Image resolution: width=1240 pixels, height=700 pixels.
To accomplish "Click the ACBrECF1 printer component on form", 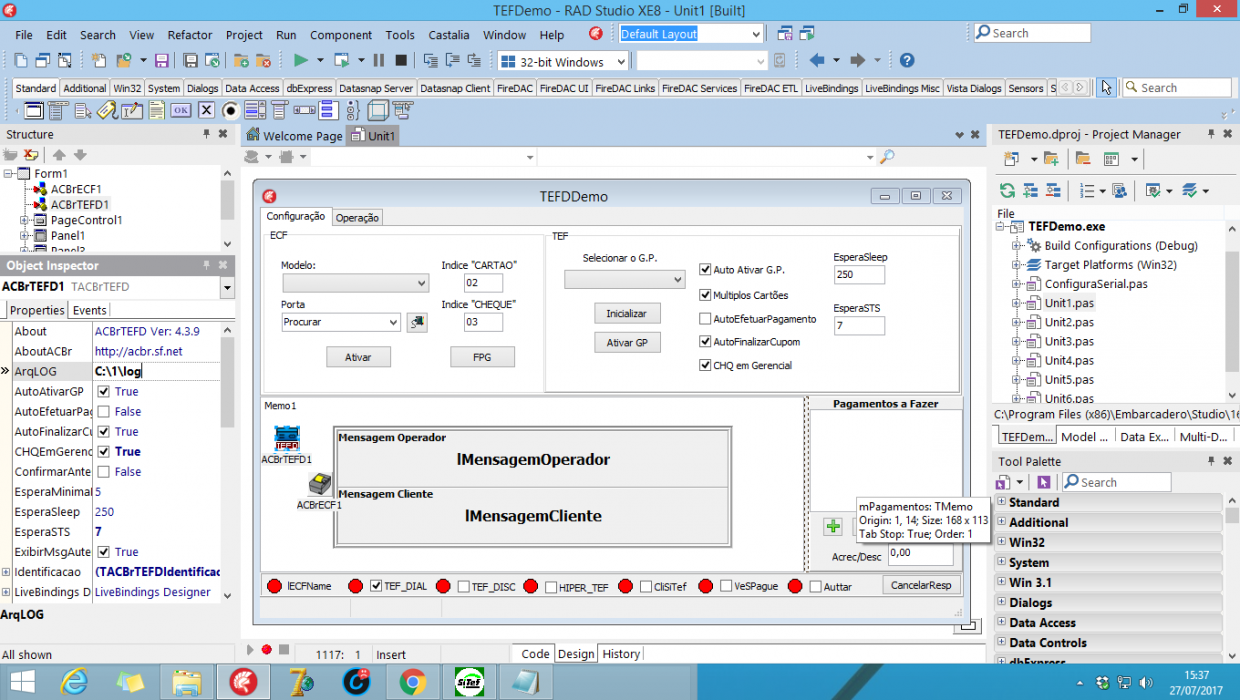I will click(x=320, y=485).
